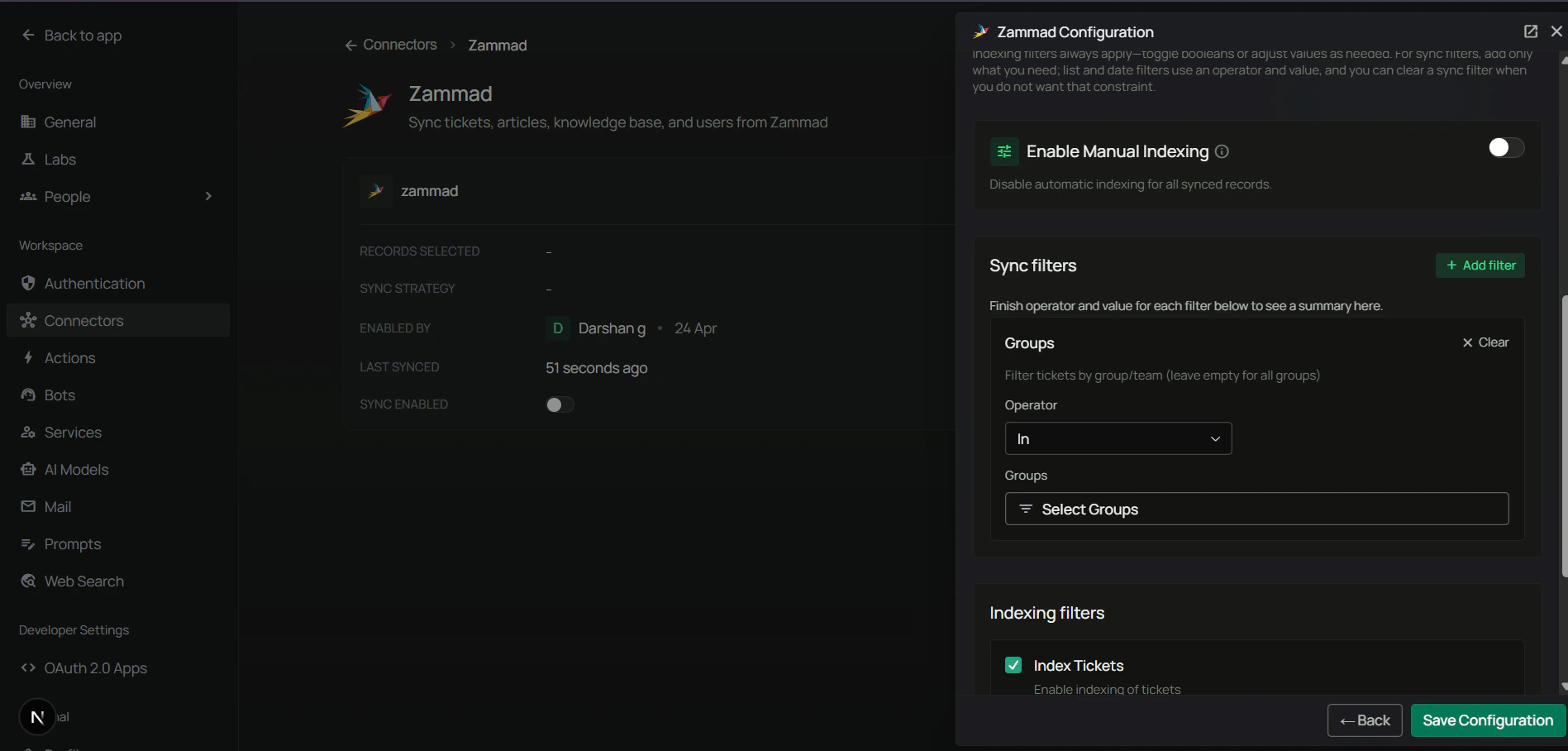This screenshot has width=1568, height=751.
Task: Click the Prompts sidebar icon
Action: point(28,543)
